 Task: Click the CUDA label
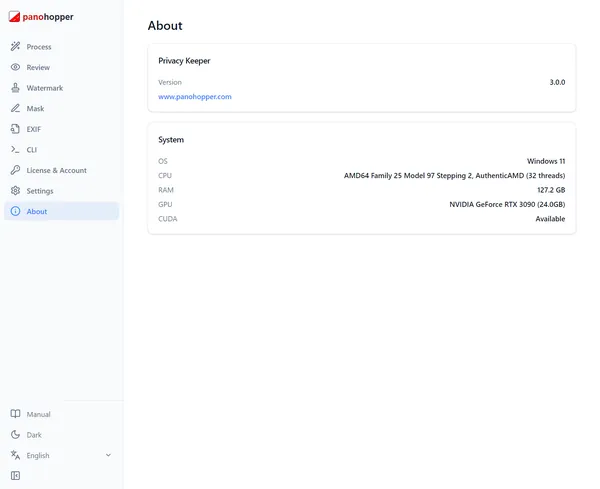coord(168,219)
